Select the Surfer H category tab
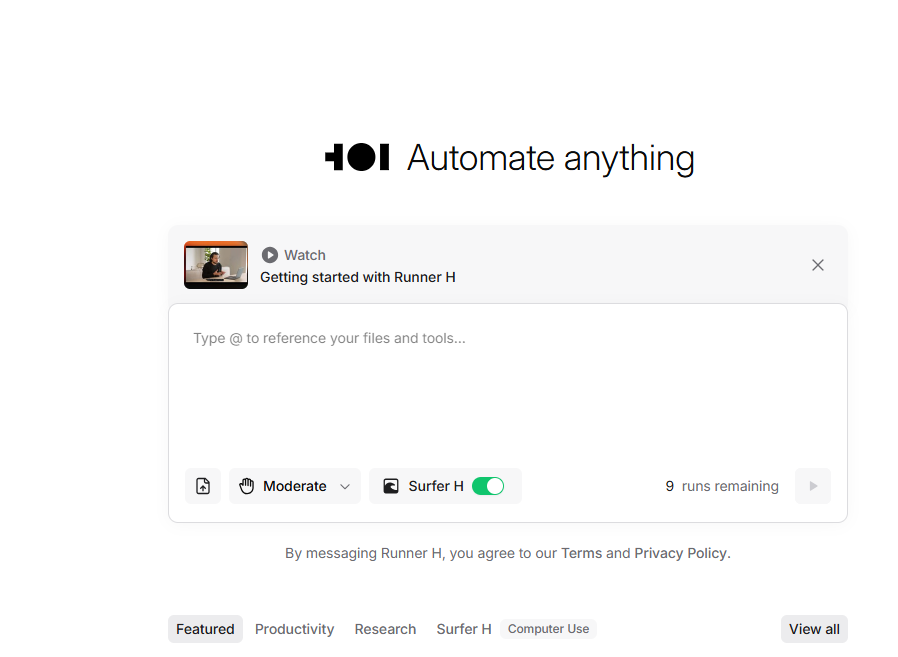 [464, 629]
